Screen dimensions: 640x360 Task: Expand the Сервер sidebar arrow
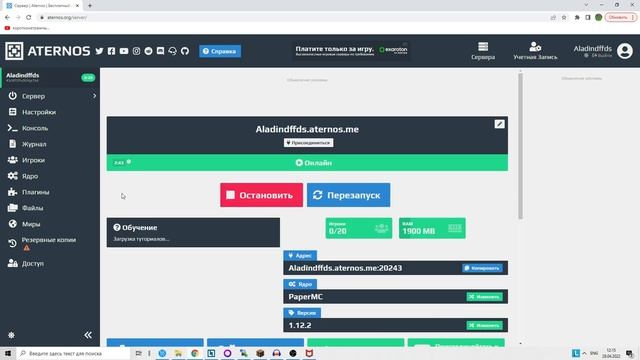94,96
